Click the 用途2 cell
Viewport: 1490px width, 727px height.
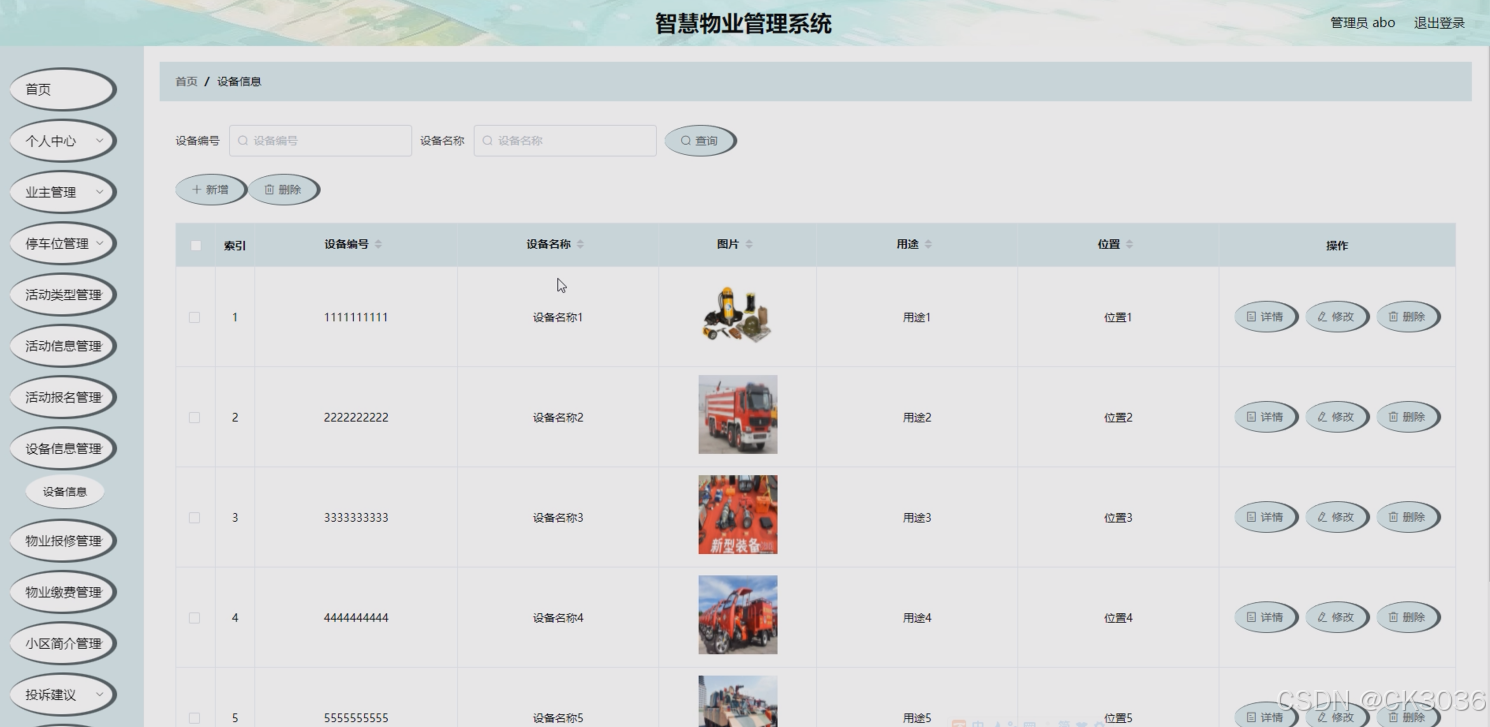(917, 417)
